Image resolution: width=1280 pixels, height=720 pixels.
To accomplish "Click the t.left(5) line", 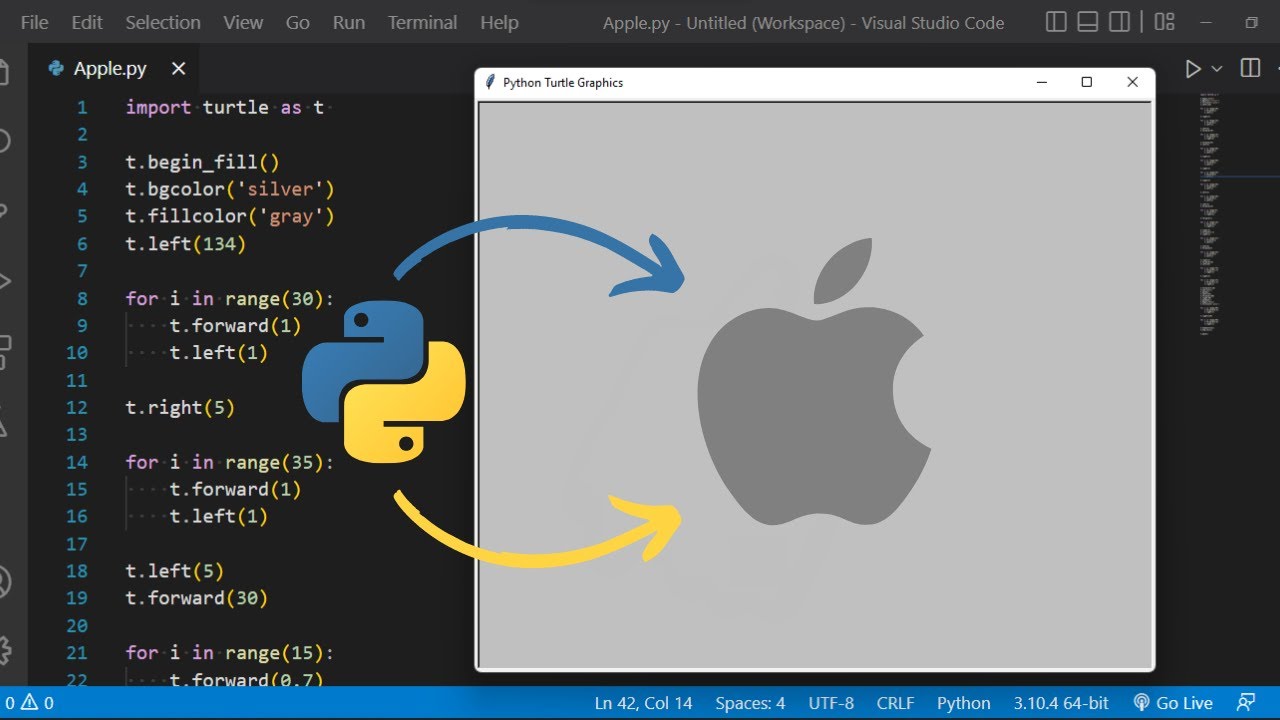I will [x=175, y=571].
